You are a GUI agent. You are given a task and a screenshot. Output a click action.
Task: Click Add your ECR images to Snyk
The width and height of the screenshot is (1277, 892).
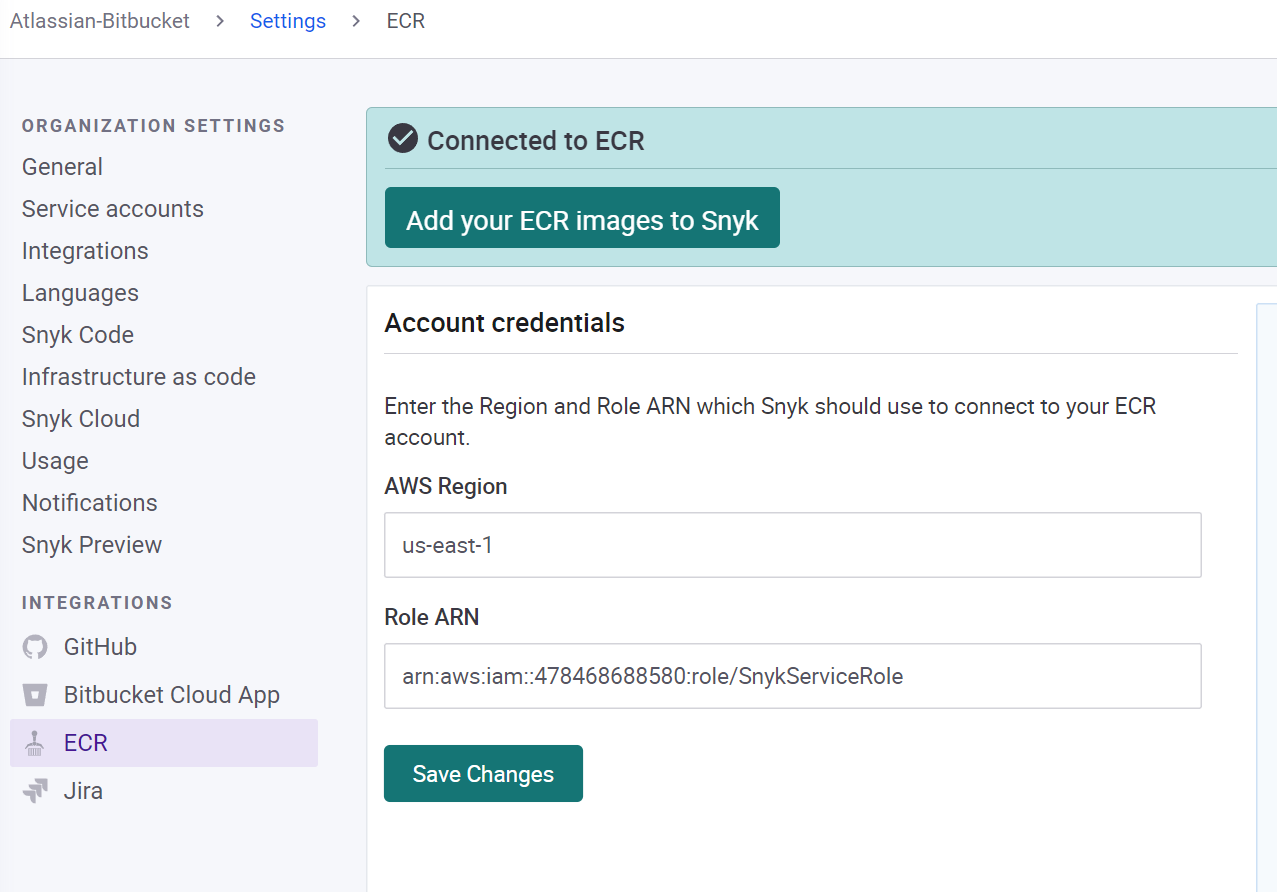(582, 218)
